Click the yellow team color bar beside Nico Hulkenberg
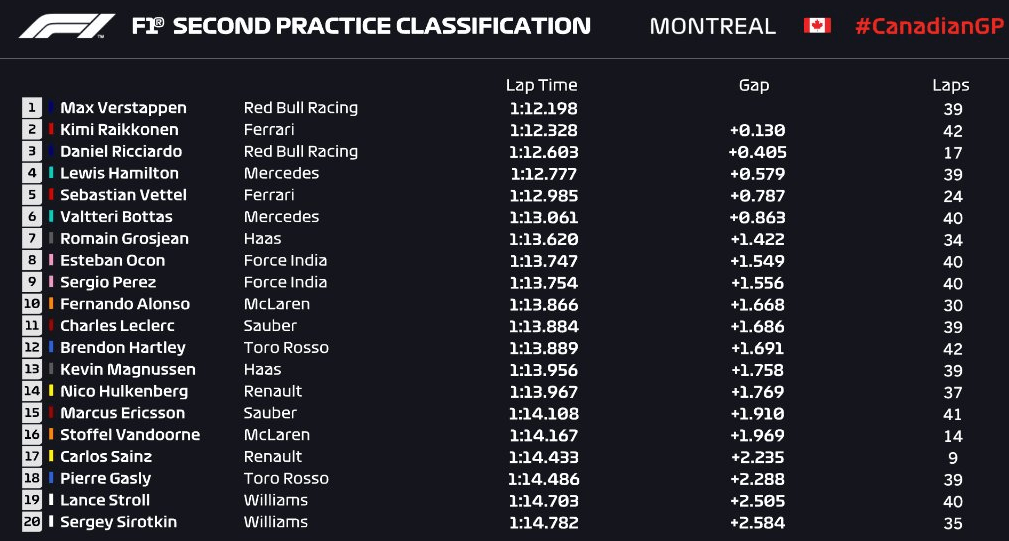This screenshot has height=541, width=1009. pos(51,390)
